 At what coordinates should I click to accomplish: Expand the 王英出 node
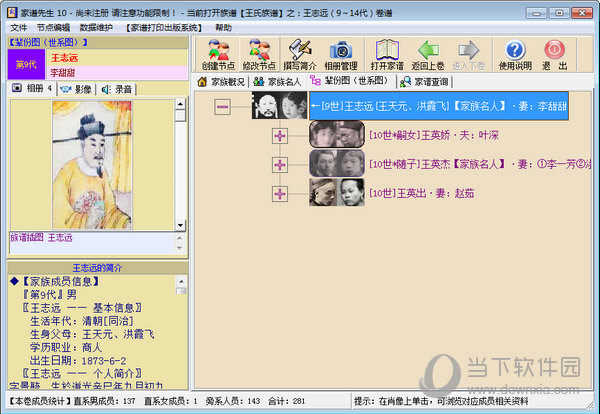(280, 194)
